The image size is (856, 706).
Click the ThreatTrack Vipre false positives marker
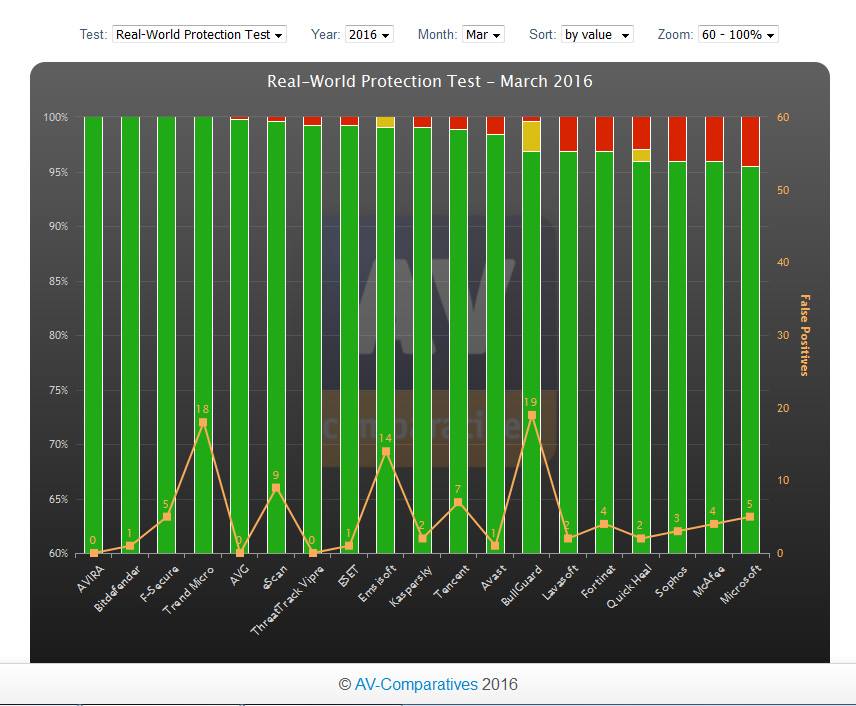pos(313,553)
